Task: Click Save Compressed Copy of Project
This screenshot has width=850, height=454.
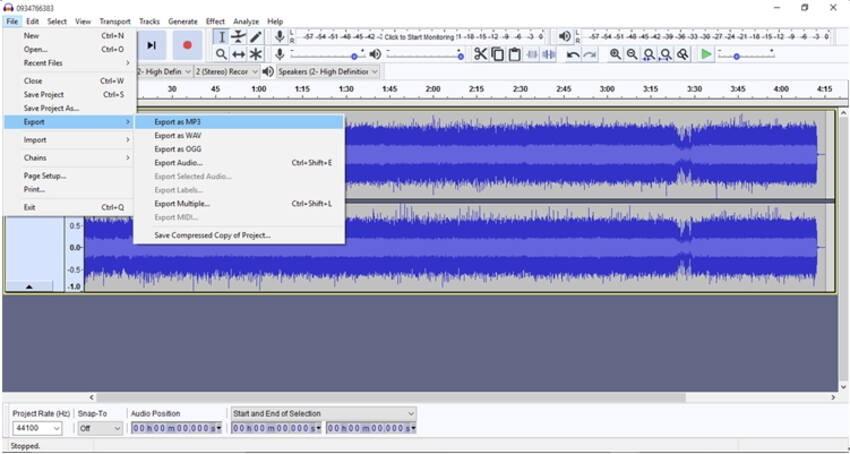Action: (212, 235)
